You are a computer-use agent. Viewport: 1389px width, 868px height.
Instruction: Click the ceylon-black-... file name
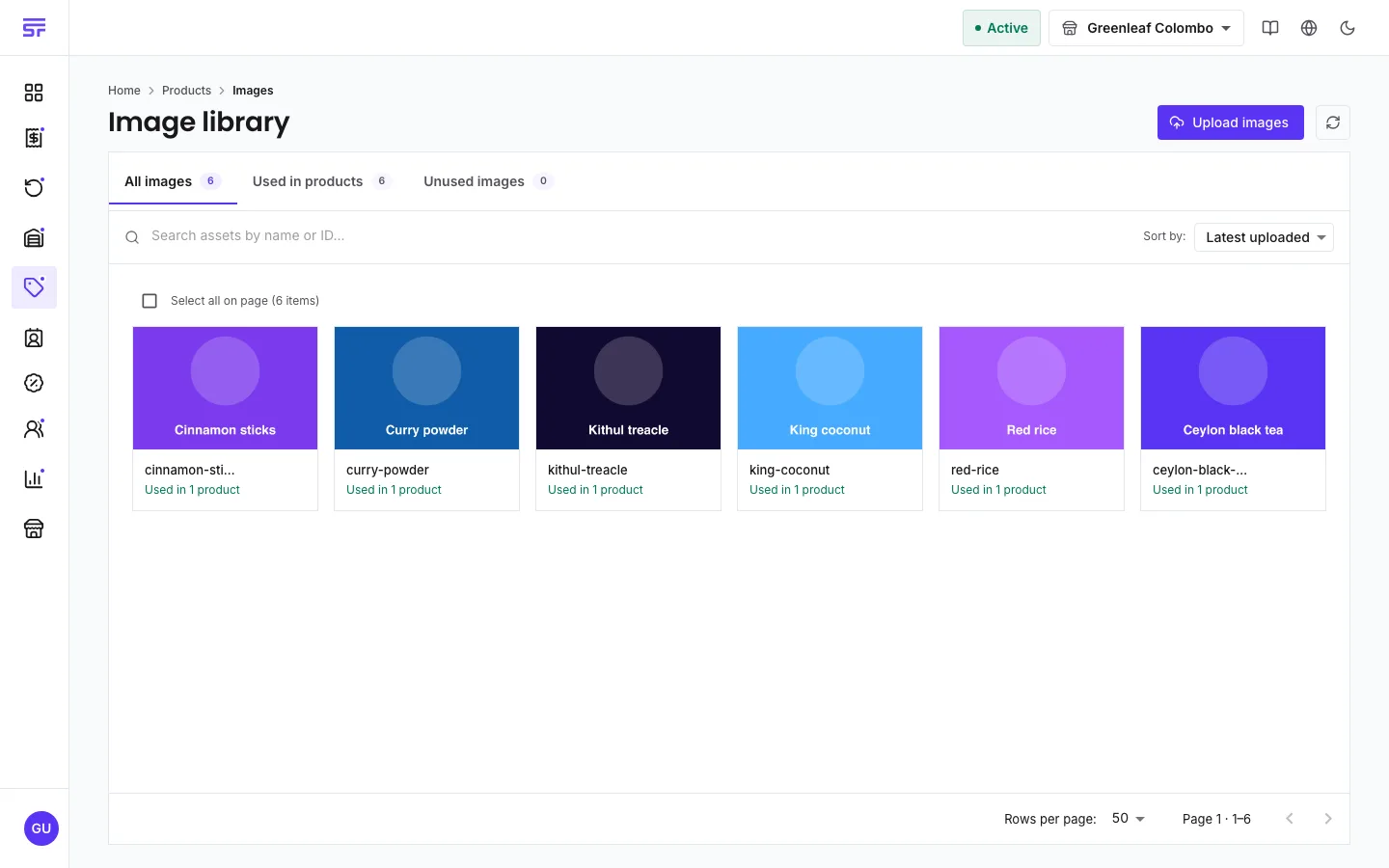point(1200,470)
